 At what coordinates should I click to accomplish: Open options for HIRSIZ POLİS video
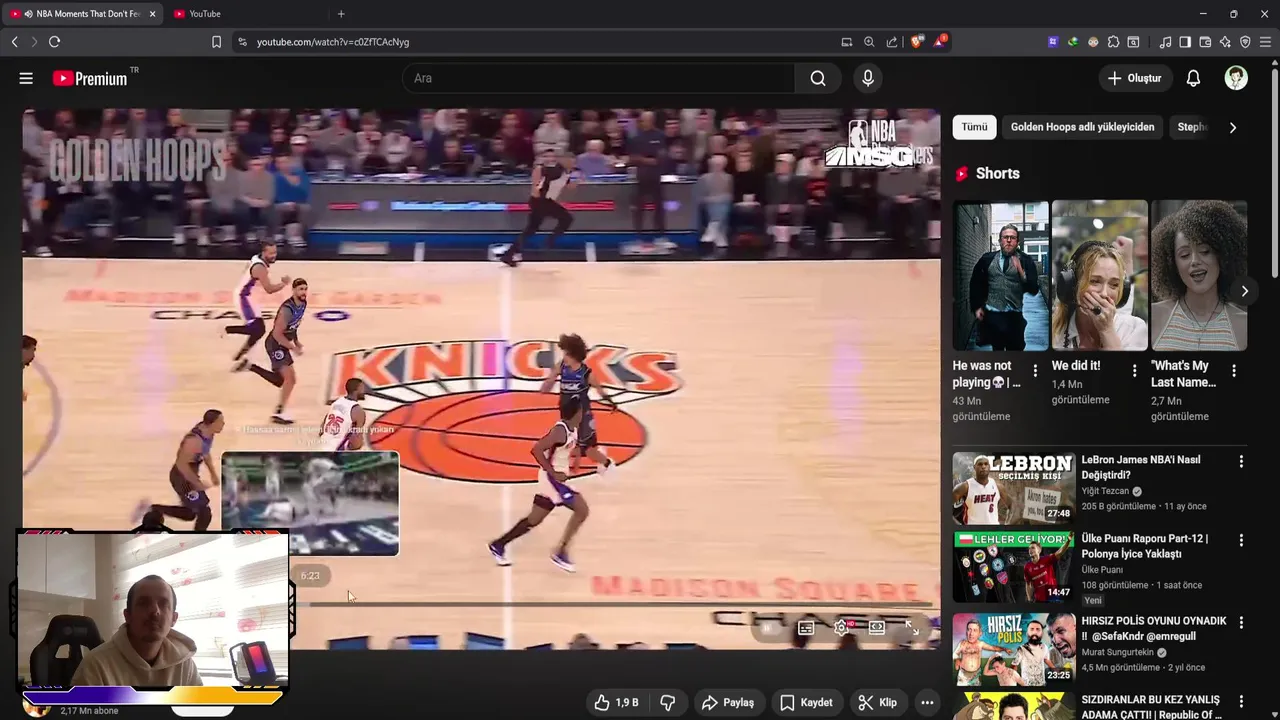tap(1241, 622)
